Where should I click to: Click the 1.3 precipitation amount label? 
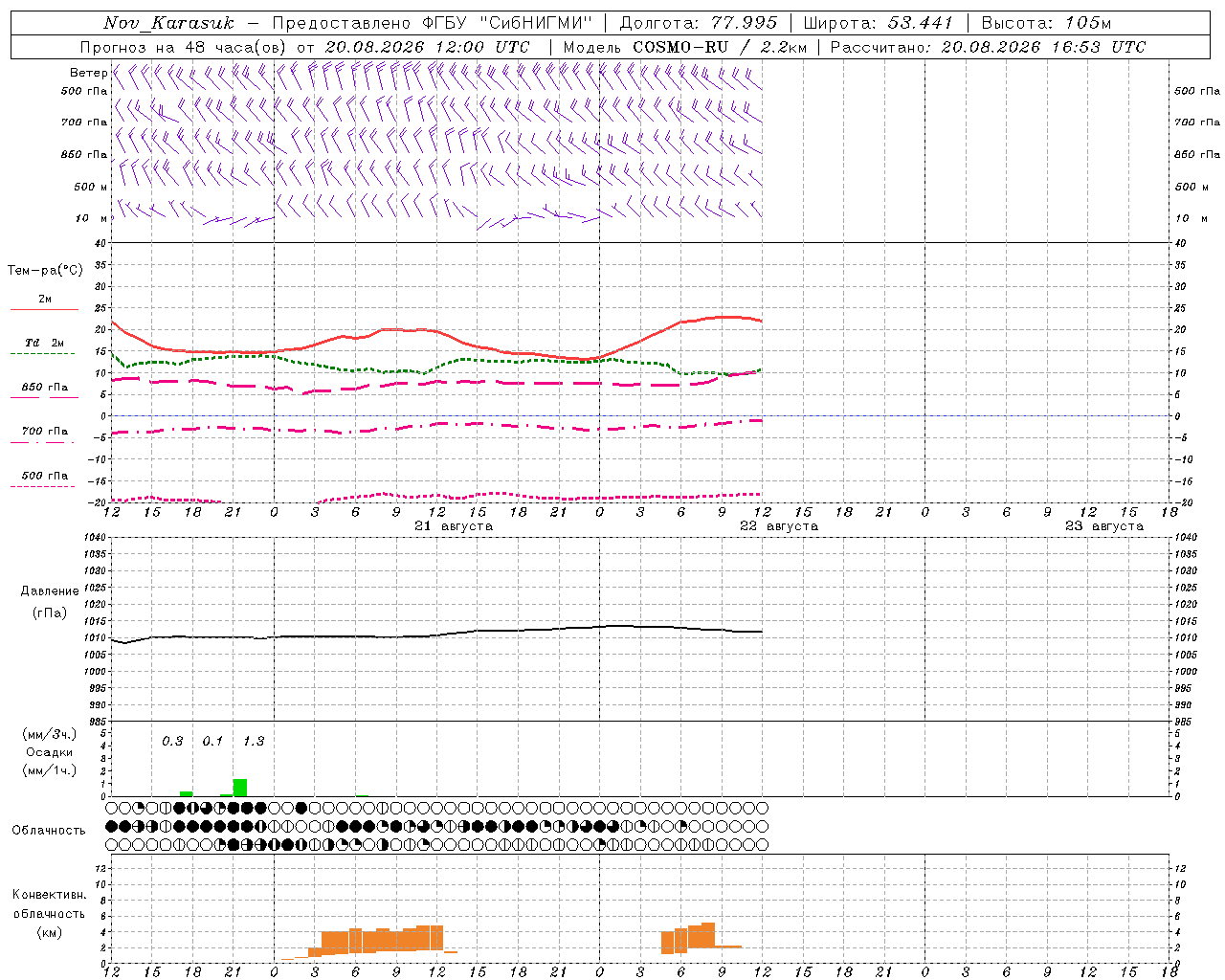tap(254, 741)
